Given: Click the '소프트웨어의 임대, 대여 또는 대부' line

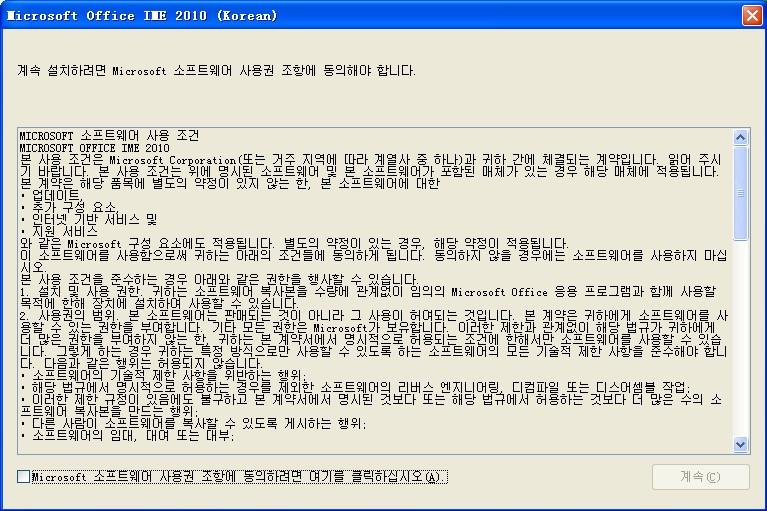Looking at the screenshot, I should click(128, 435).
